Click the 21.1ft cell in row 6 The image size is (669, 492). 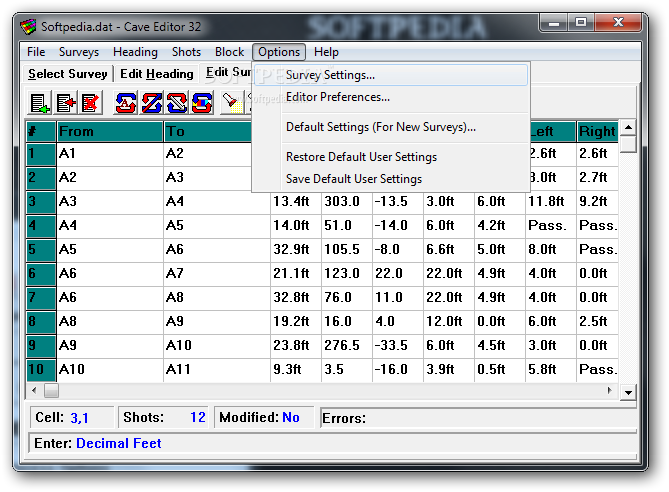(x=295, y=274)
